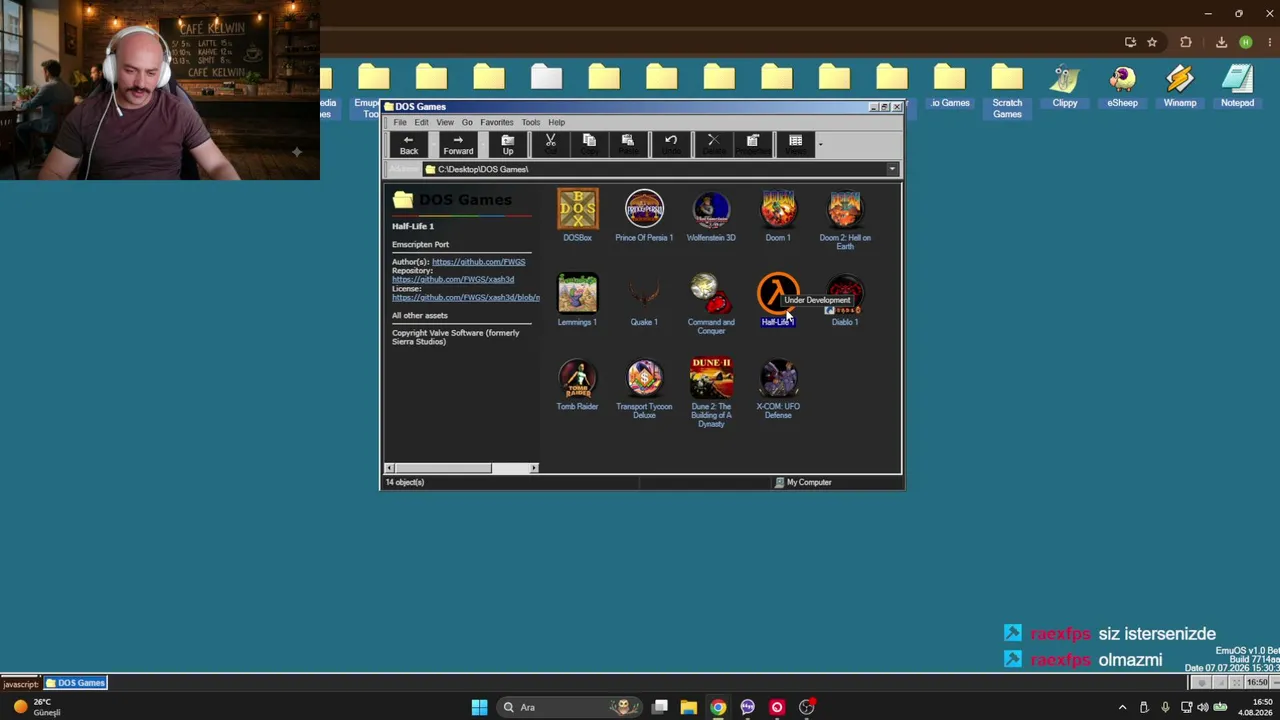Viewport: 1280px width, 720px height.
Task: Open the Quake 1 icon
Action: pos(644,293)
